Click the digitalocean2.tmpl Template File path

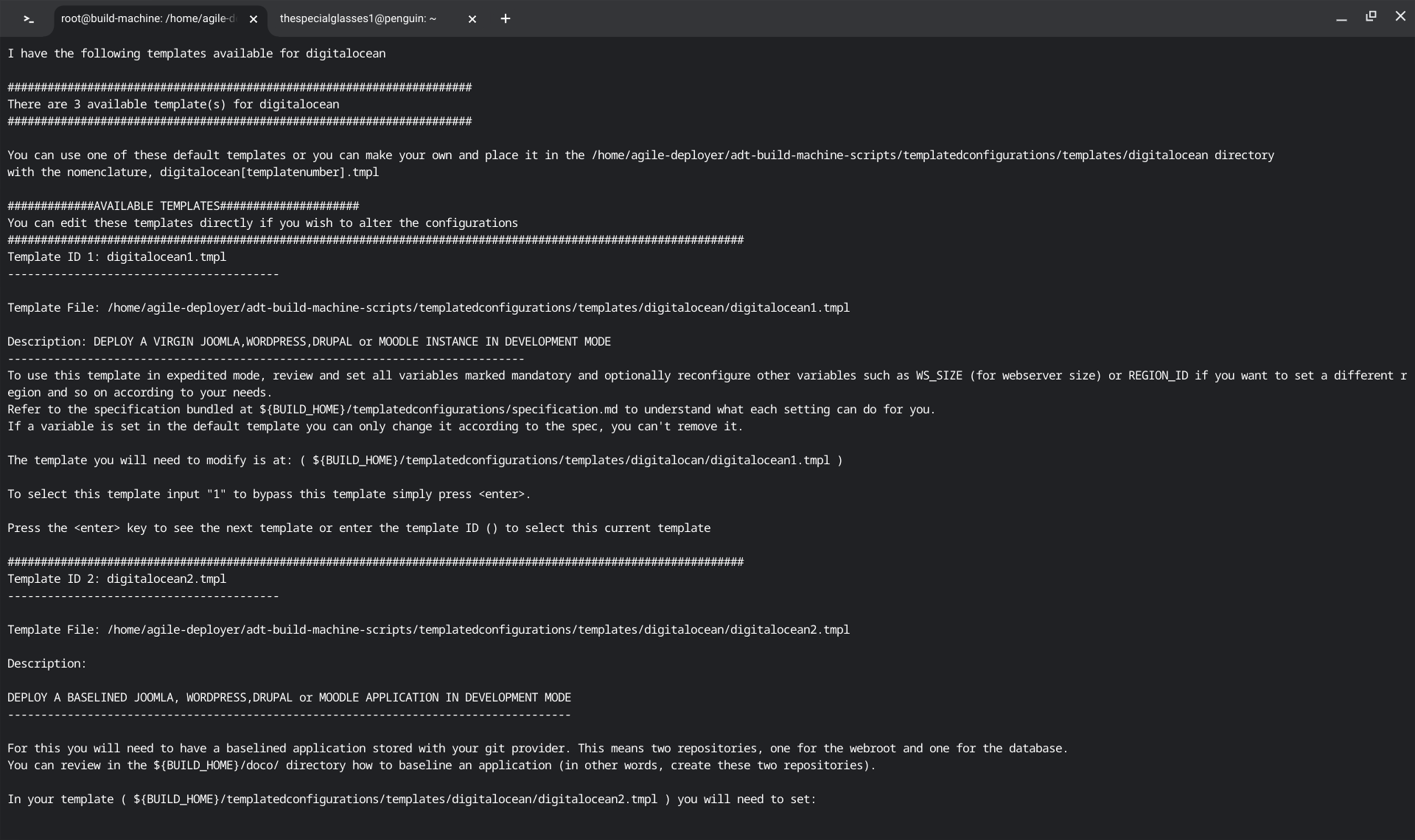coord(478,630)
